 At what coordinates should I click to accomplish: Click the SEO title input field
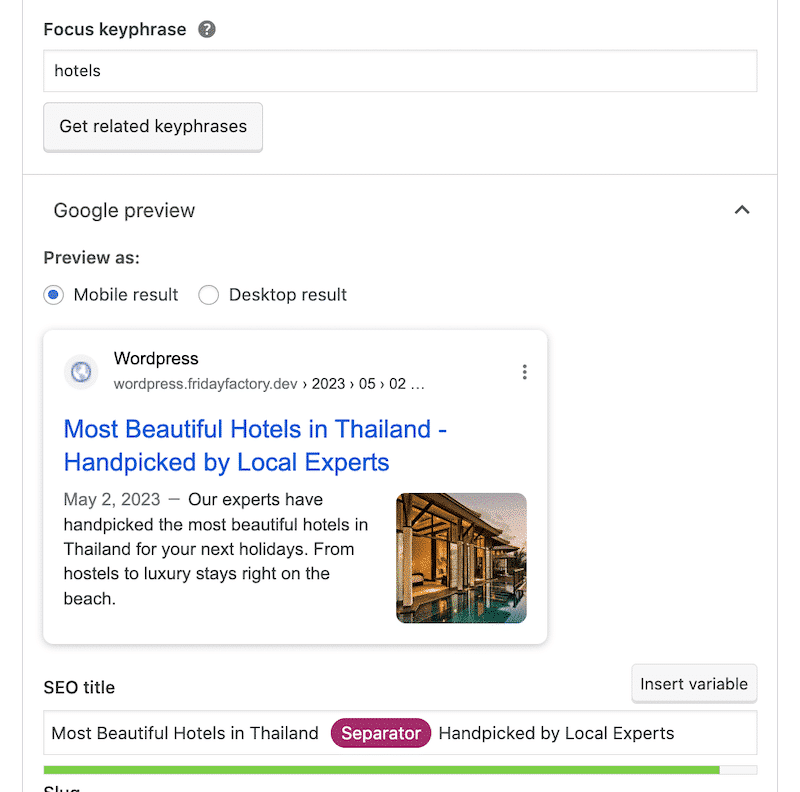(x=400, y=733)
